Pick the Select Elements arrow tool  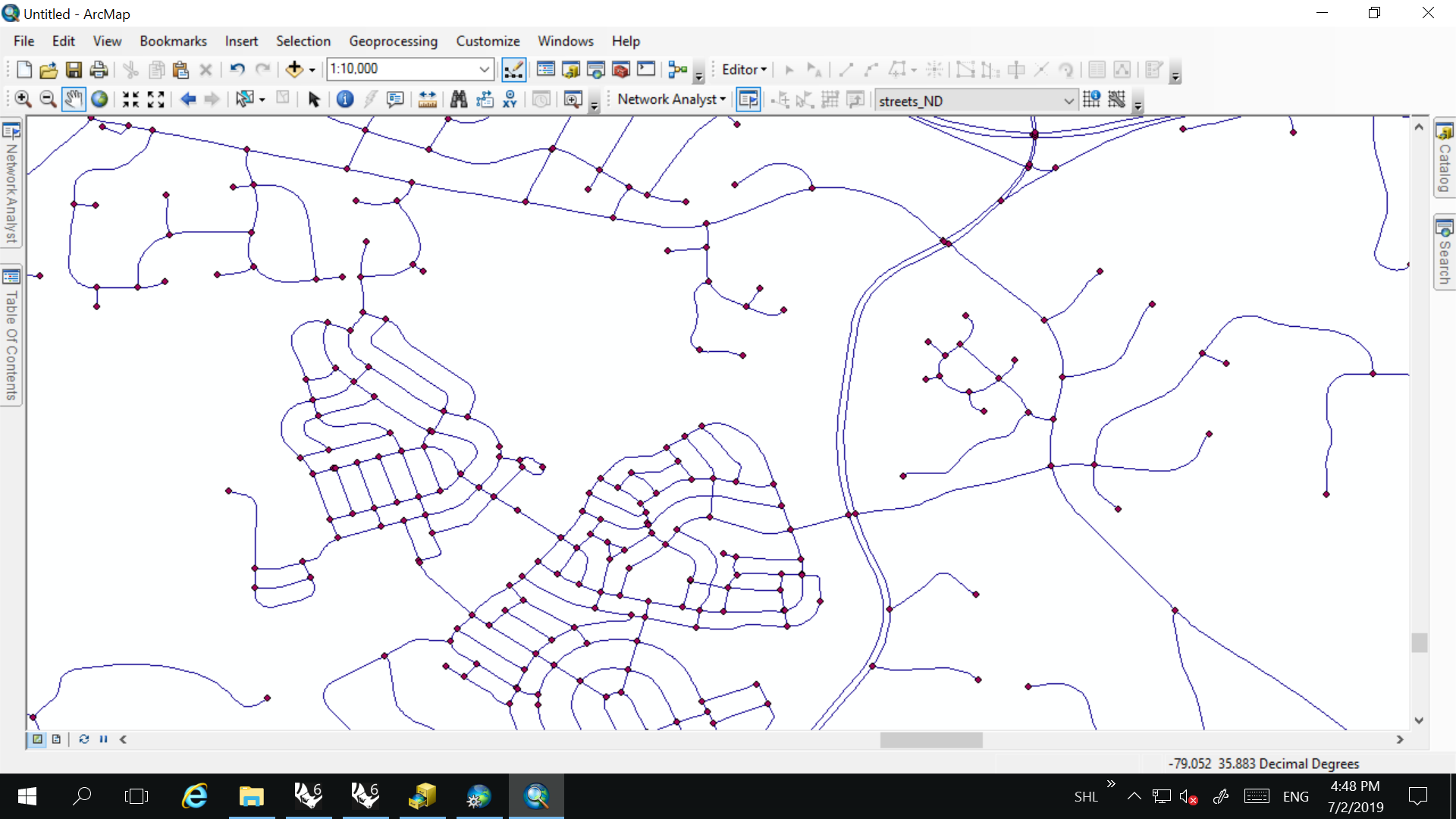click(314, 99)
